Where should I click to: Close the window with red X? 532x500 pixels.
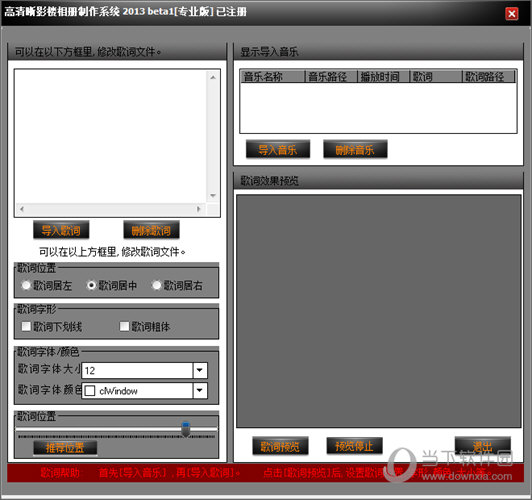[512, 14]
